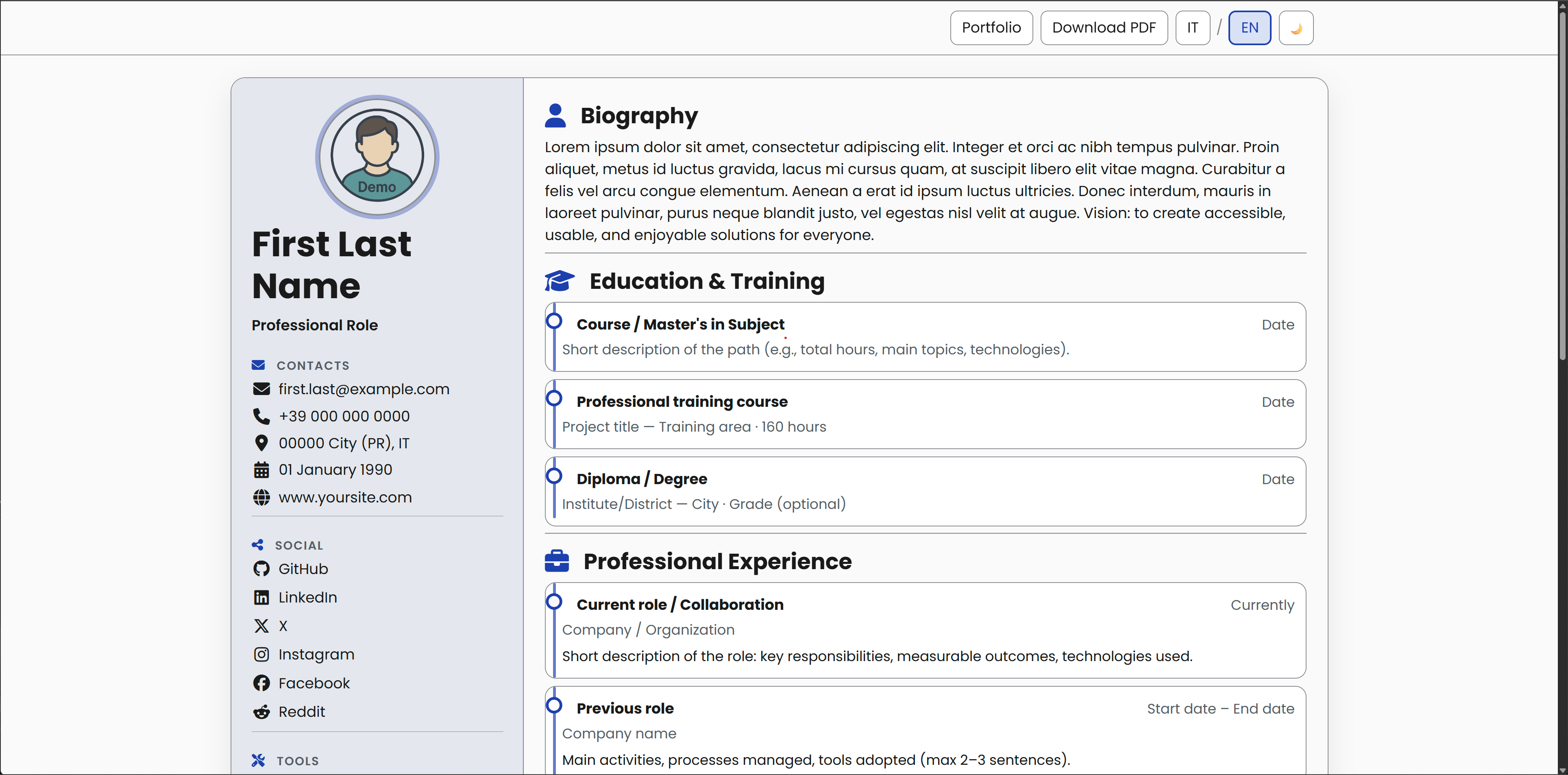Click the Demo avatar profile picture
The image size is (1568, 775).
377,157
